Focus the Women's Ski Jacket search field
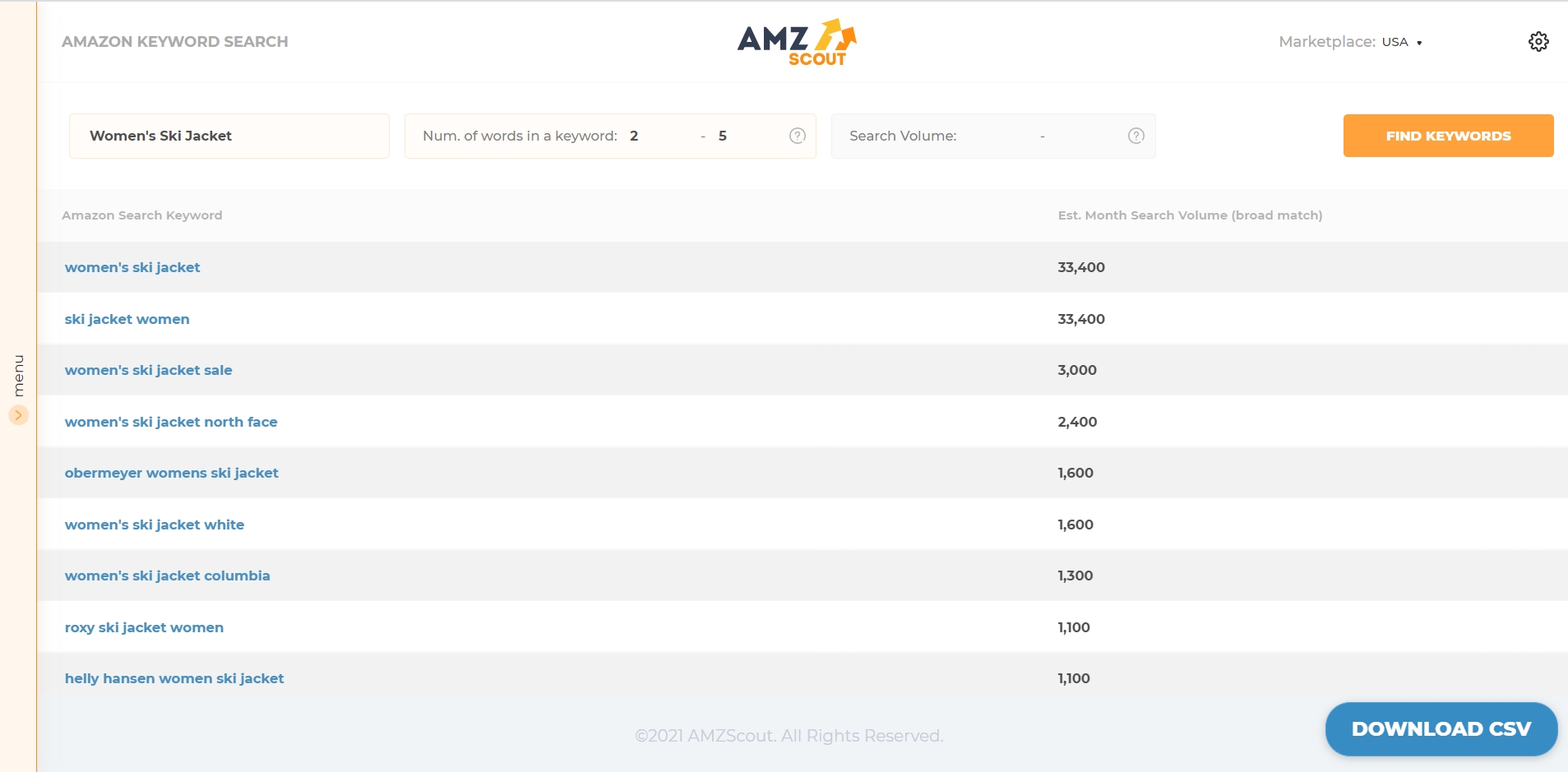The image size is (1568, 772). [x=229, y=136]
